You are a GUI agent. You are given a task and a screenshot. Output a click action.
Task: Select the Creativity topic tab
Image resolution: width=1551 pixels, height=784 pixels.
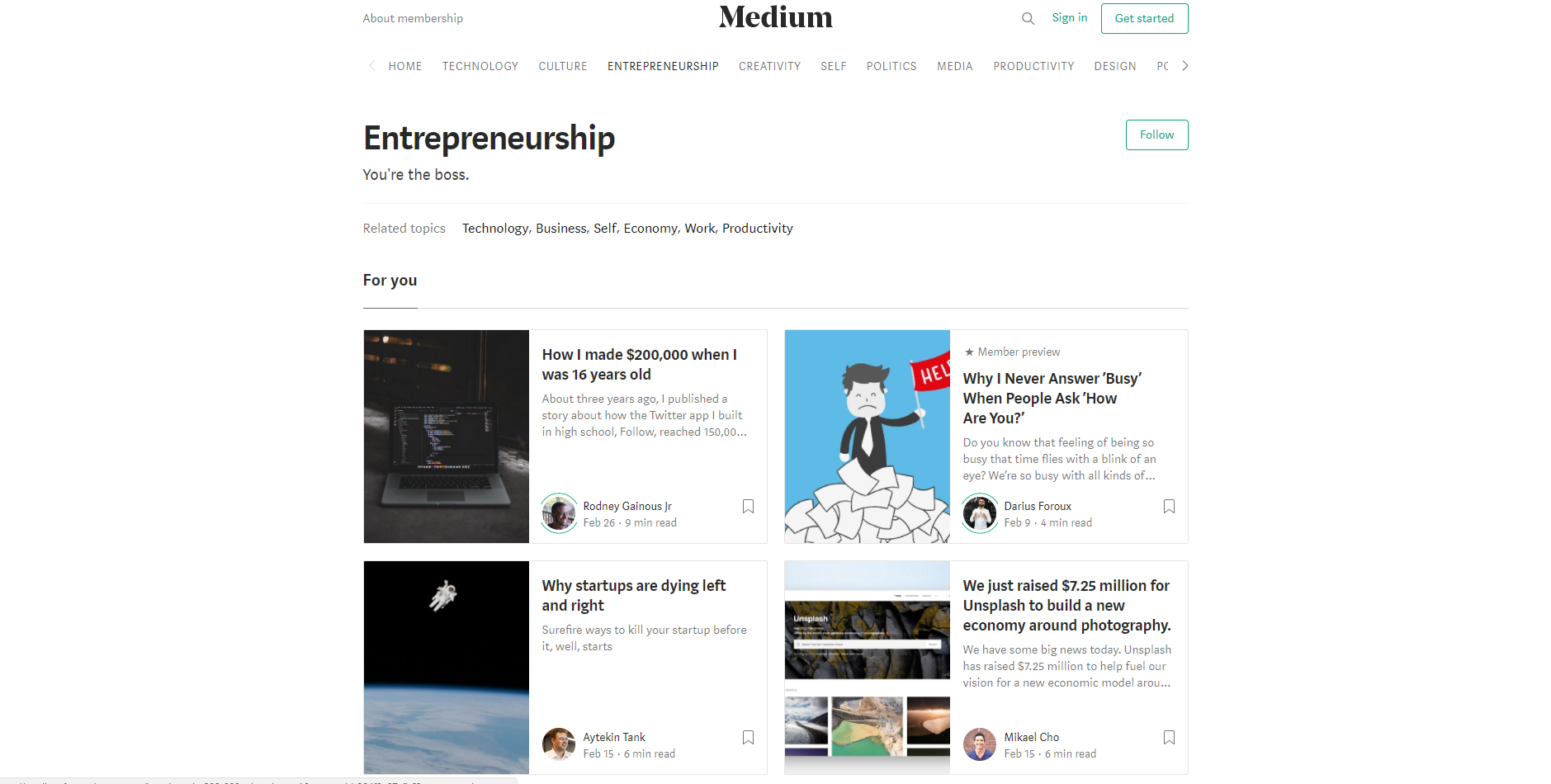pos(769,66)
